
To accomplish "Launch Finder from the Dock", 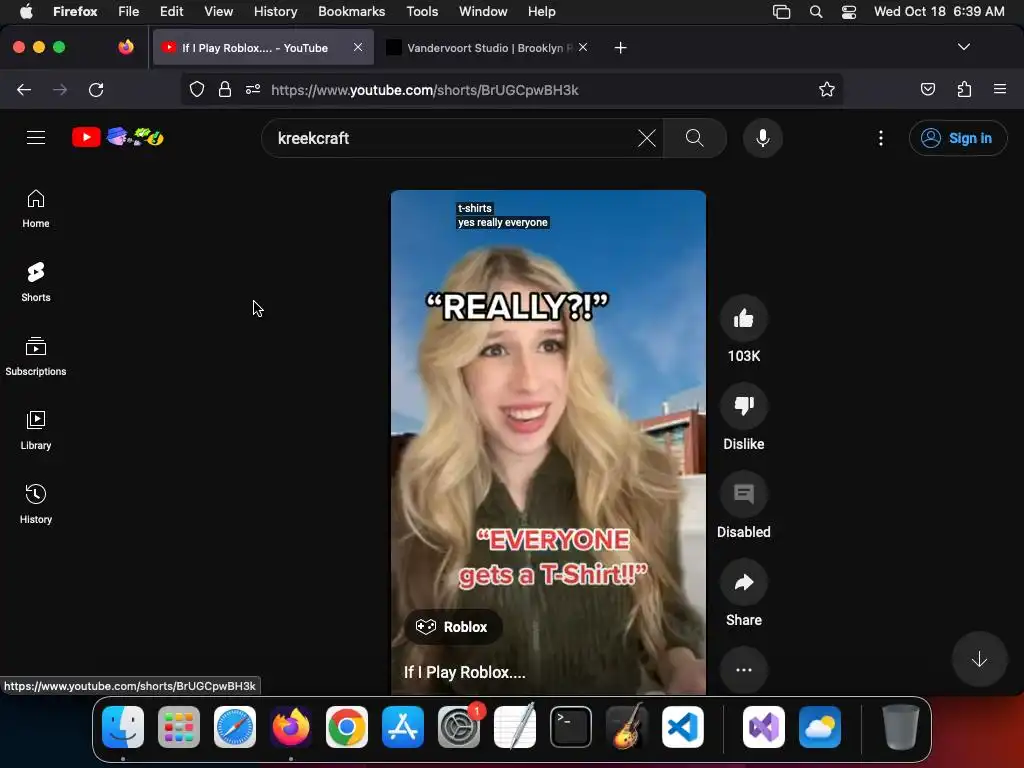I will [123, 727].
